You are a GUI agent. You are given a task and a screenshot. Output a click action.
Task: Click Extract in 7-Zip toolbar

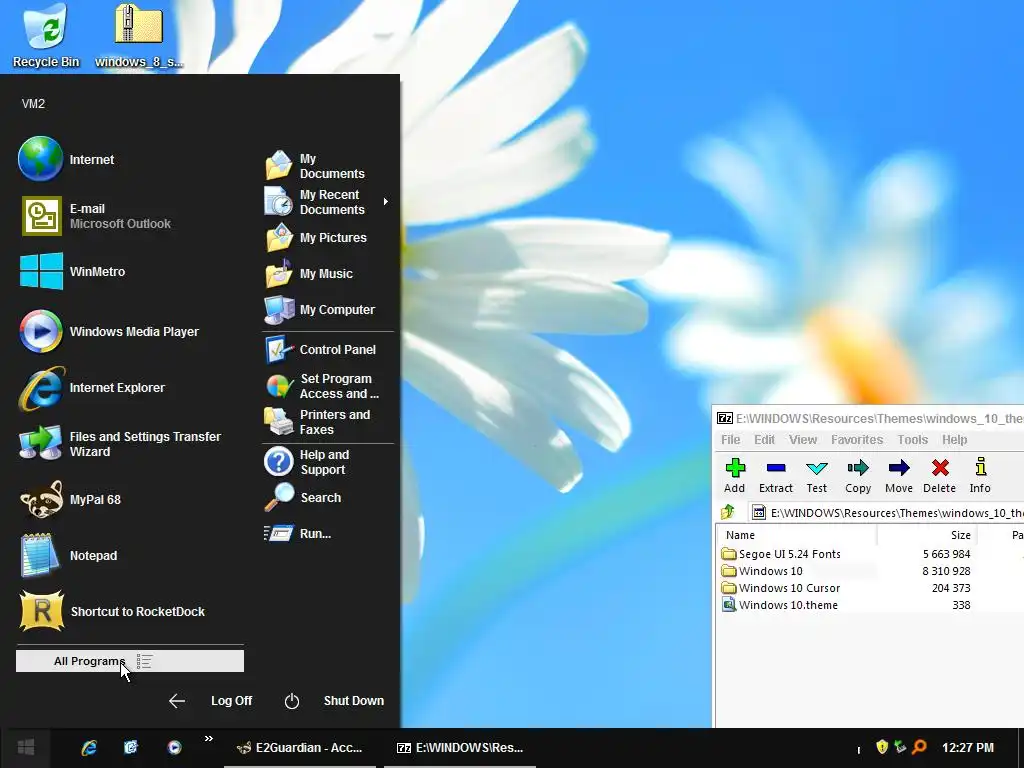776,476
